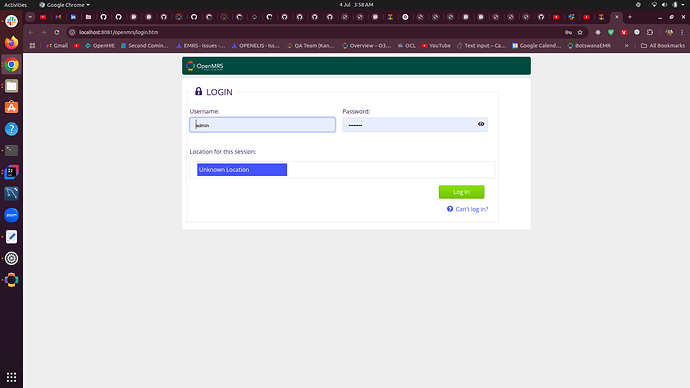The height and width of the screenshot is (388, 690).
Task: Go forward with the browser forward arrow
Action: point(44,32)
